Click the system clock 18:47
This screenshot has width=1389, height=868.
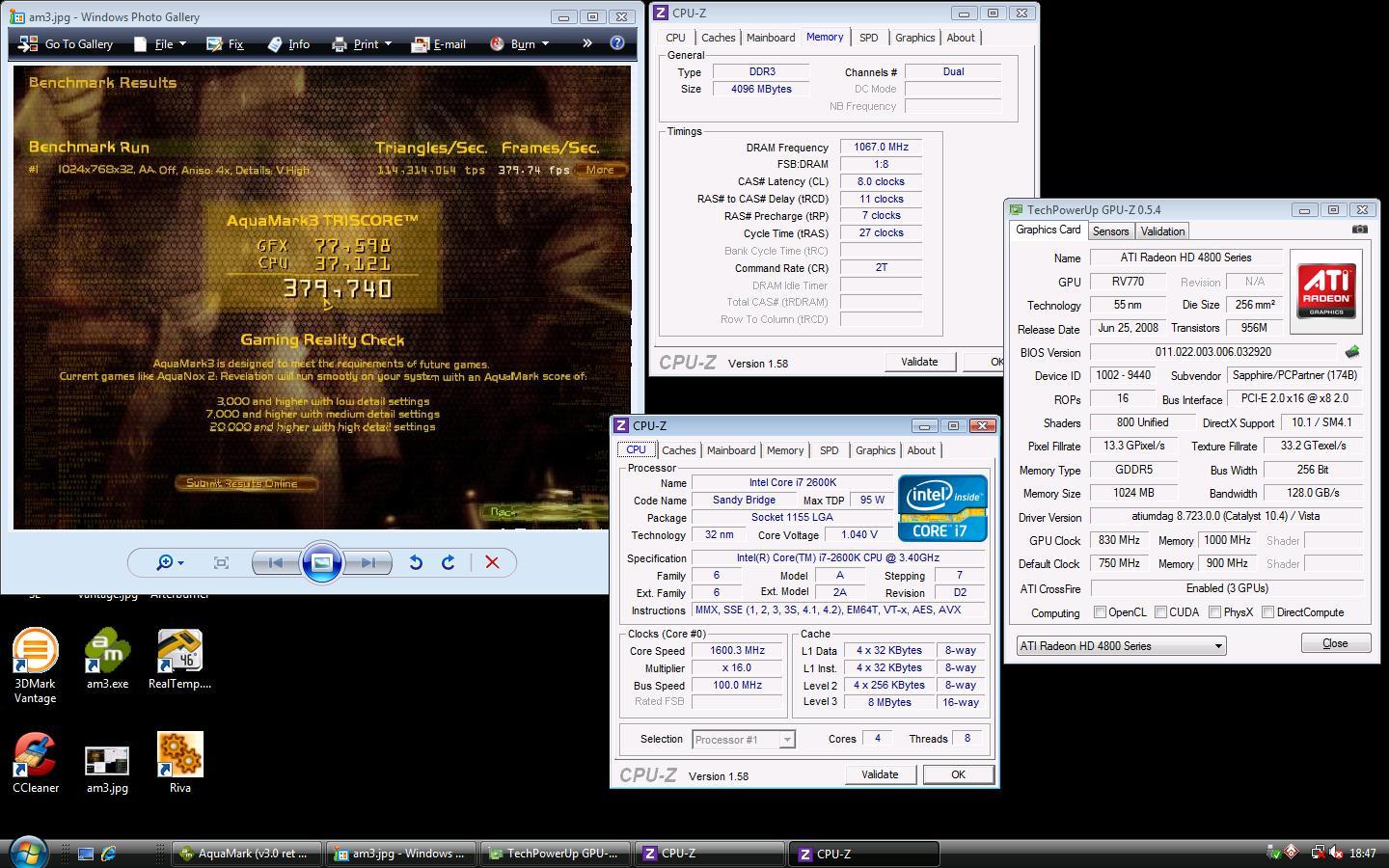pos(1363,854)
